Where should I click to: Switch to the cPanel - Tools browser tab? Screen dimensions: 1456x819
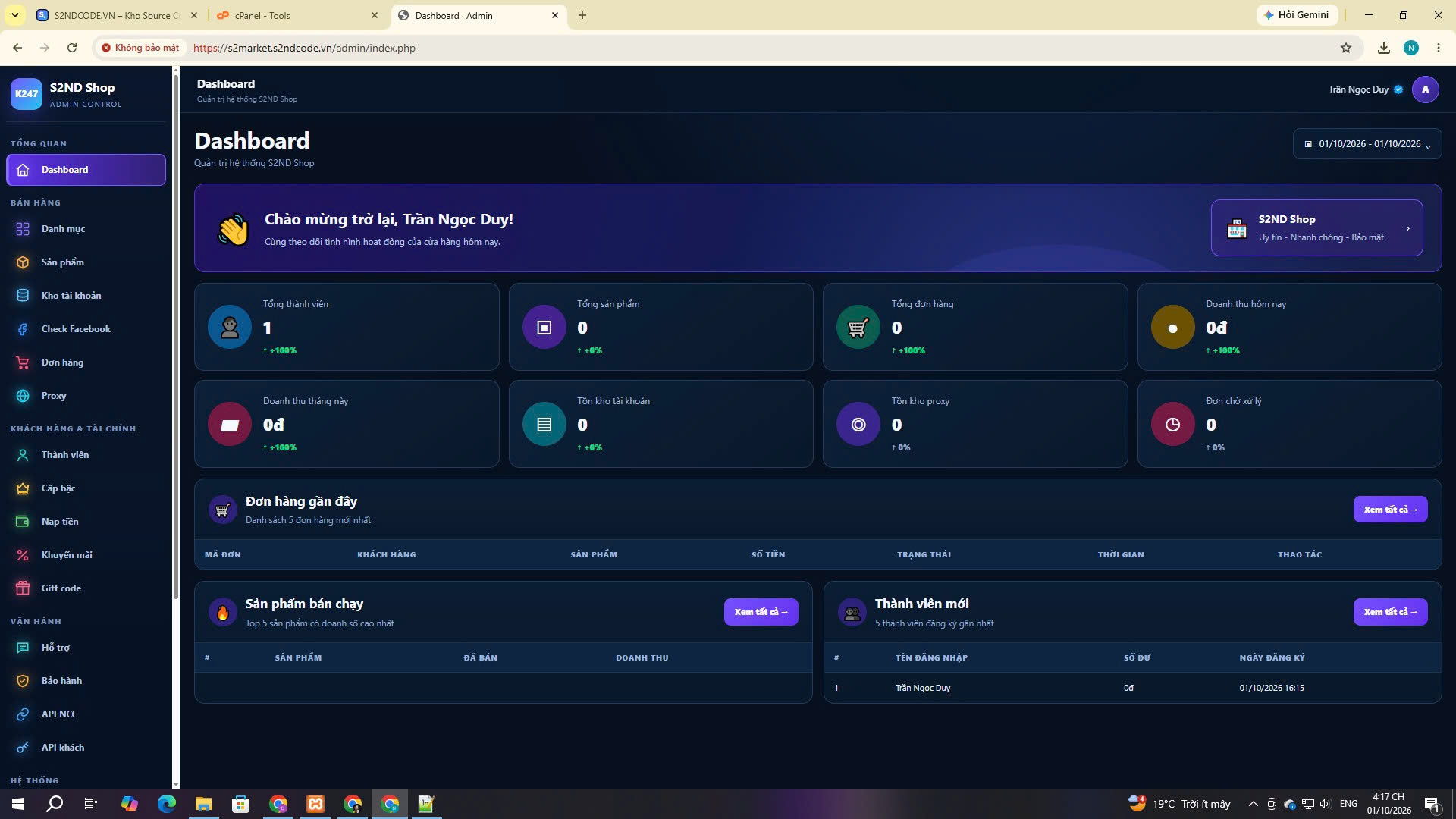pos(297,15)
